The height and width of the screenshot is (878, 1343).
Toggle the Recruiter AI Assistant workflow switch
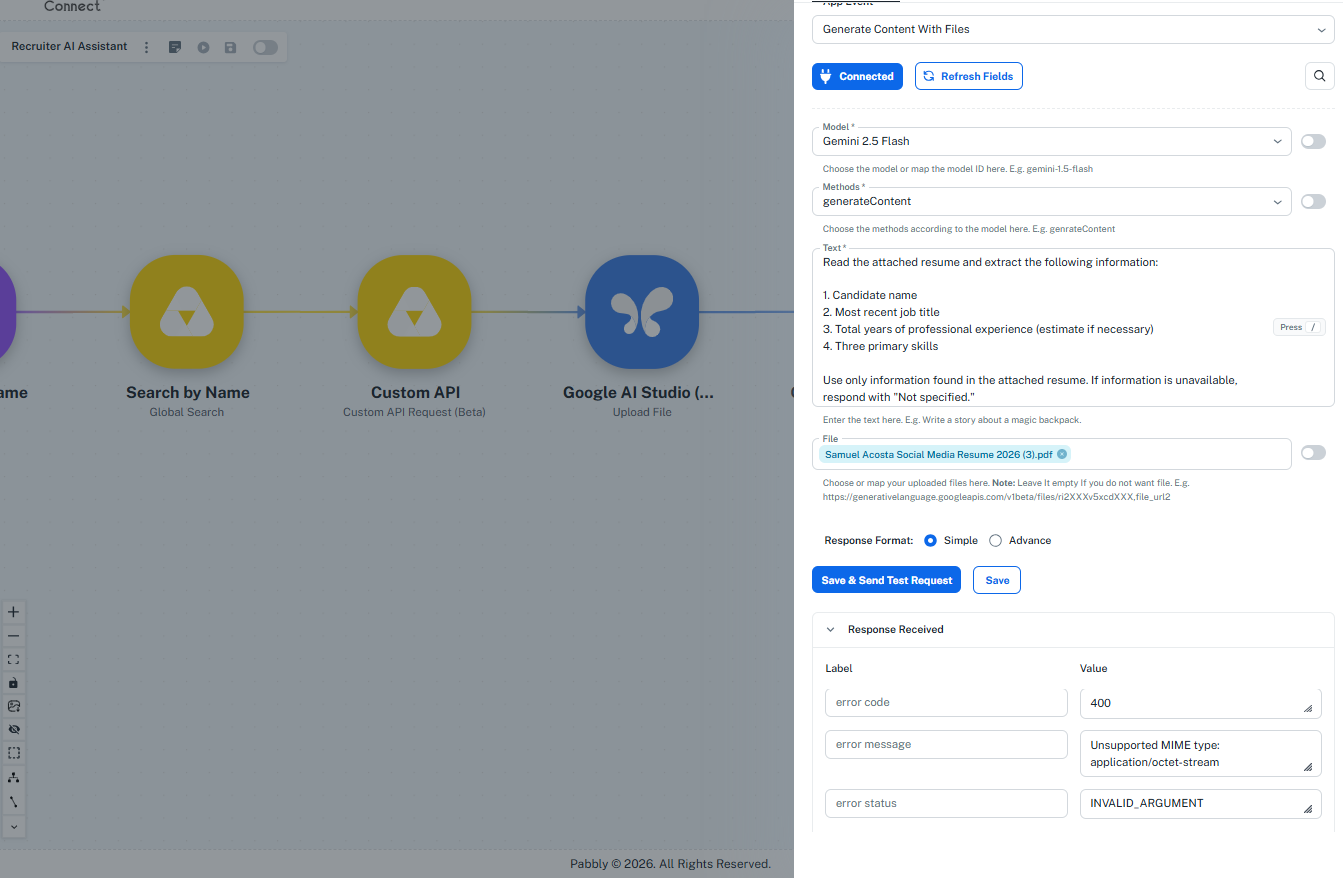[265, 47]
